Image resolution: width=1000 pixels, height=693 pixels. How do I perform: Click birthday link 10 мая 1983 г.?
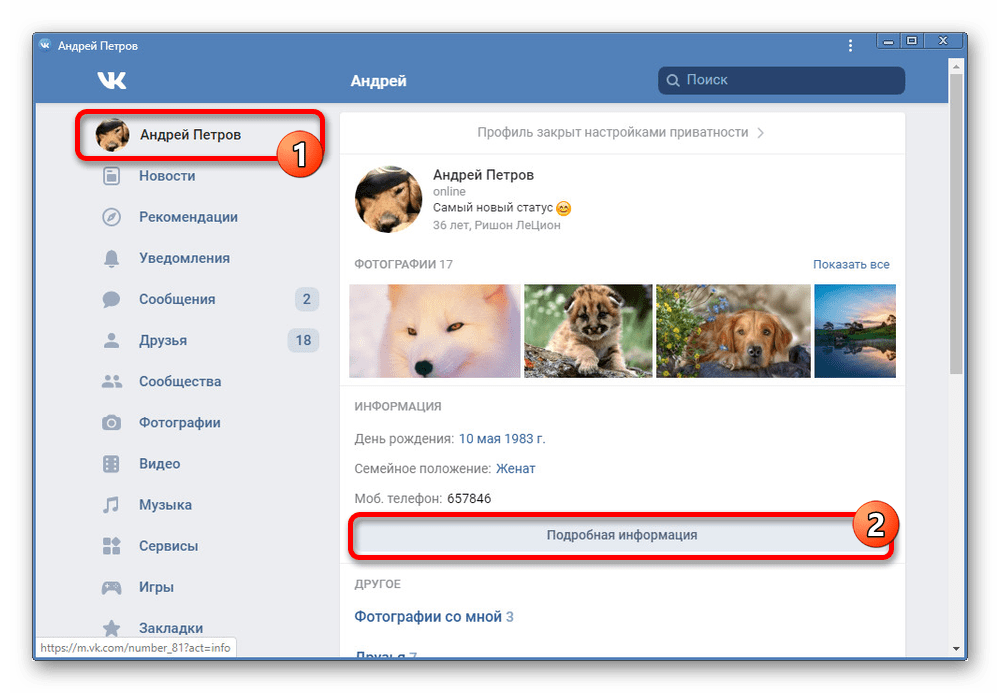(502, 439)
